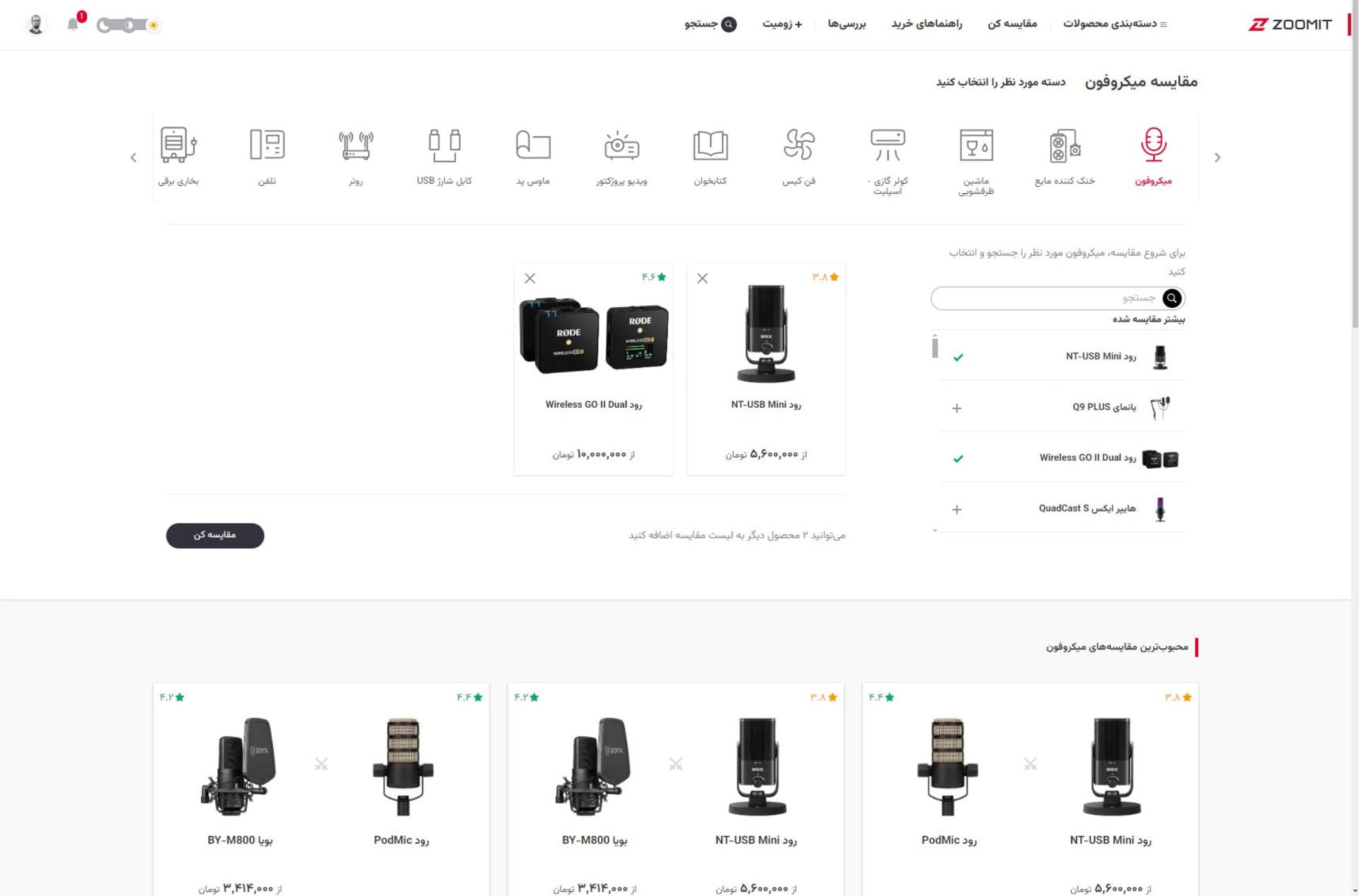Add یانمای Q9 PLUS to comparison
This screenshot has height=896, width=1359.
(957, 408)
